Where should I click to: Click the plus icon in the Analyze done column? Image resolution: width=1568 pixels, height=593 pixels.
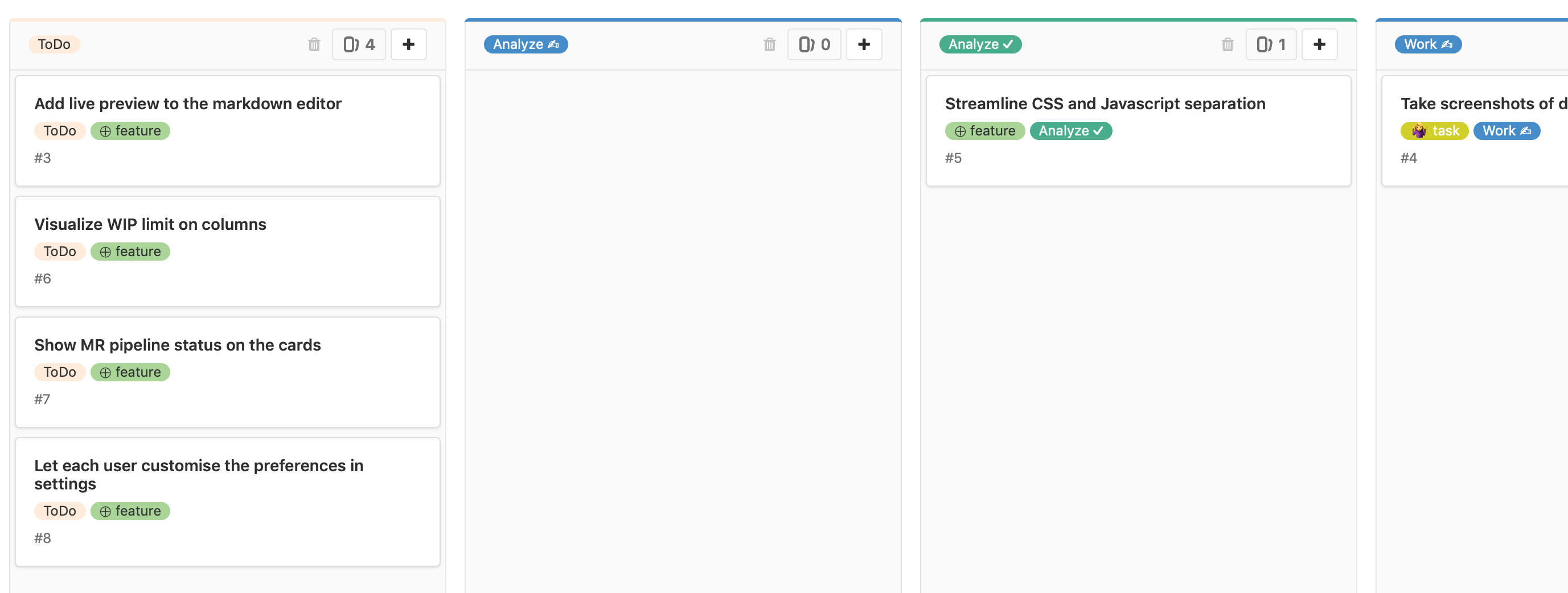pyautogui.click(x=1320, y=44)
